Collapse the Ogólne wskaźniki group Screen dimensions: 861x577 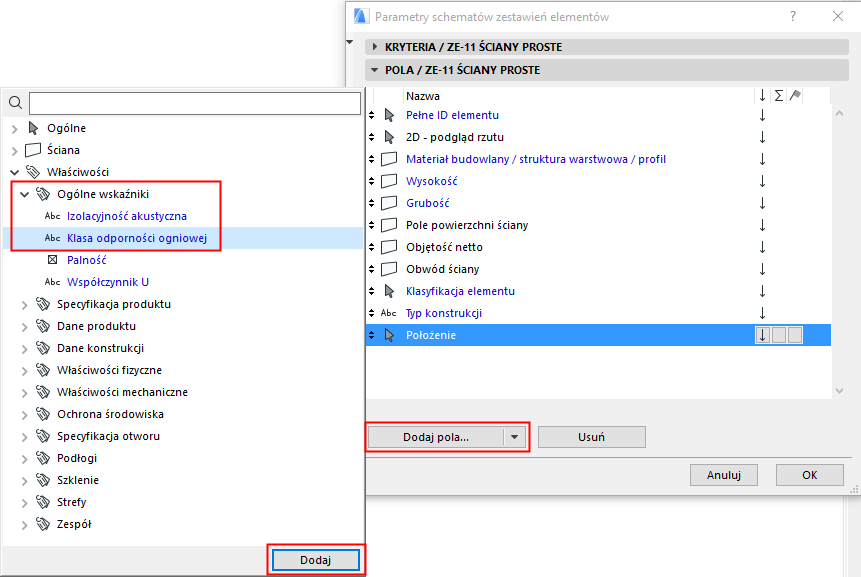(25, 194)
